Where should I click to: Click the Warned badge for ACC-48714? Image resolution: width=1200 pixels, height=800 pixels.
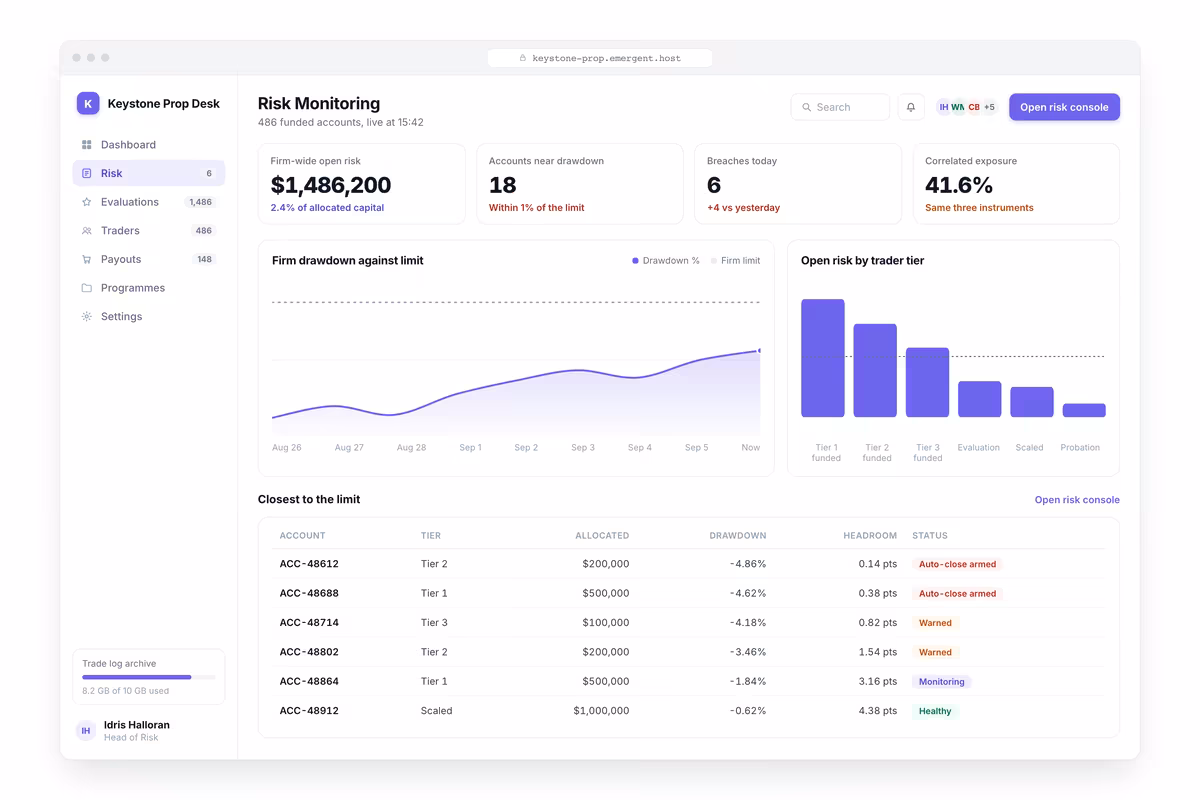[x=935, y=622]
